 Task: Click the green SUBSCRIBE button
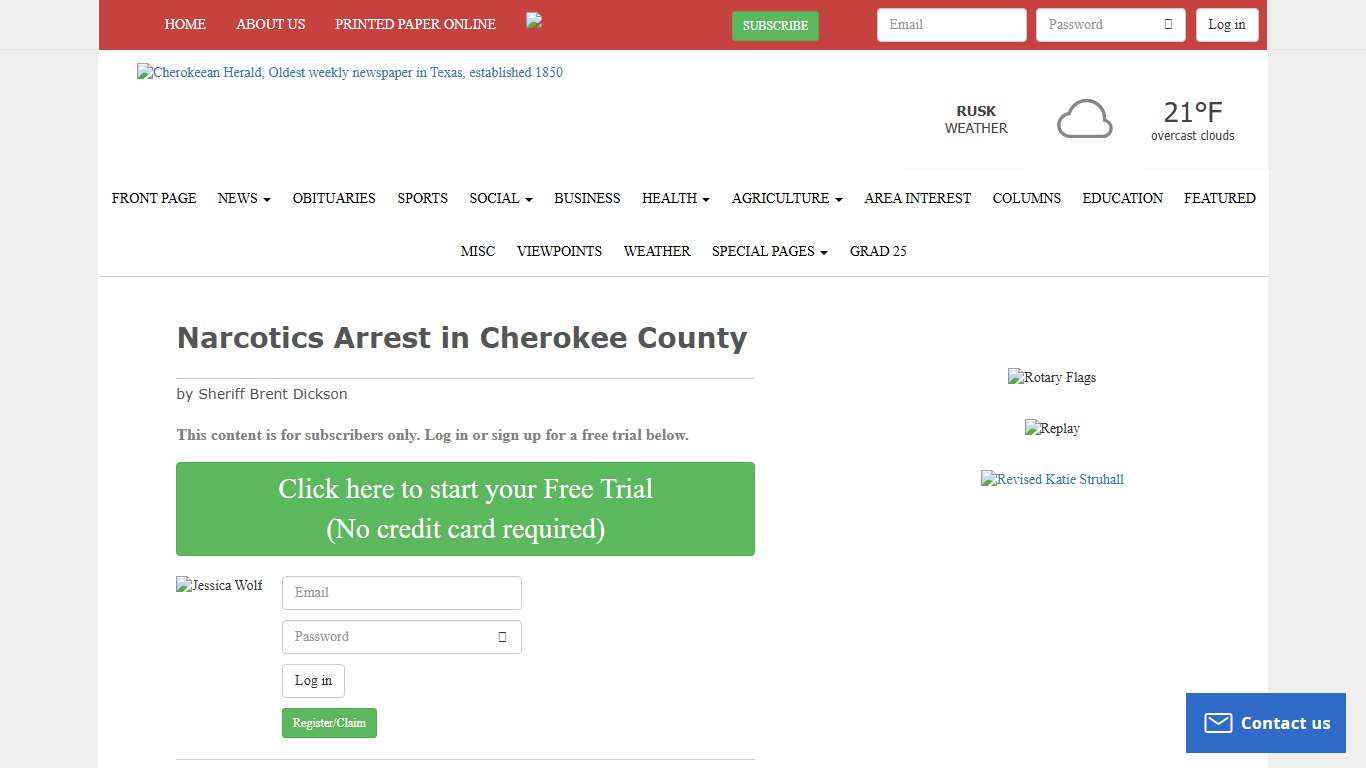775,26
